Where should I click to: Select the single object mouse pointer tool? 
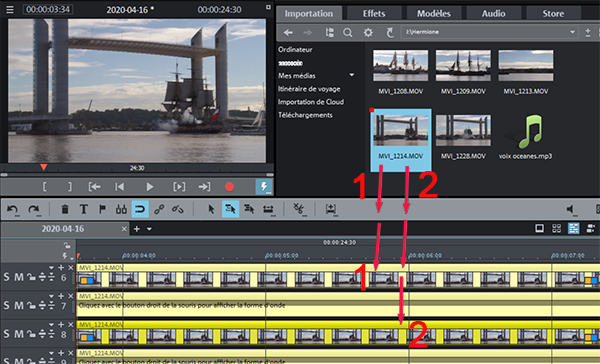click(211, 209)
